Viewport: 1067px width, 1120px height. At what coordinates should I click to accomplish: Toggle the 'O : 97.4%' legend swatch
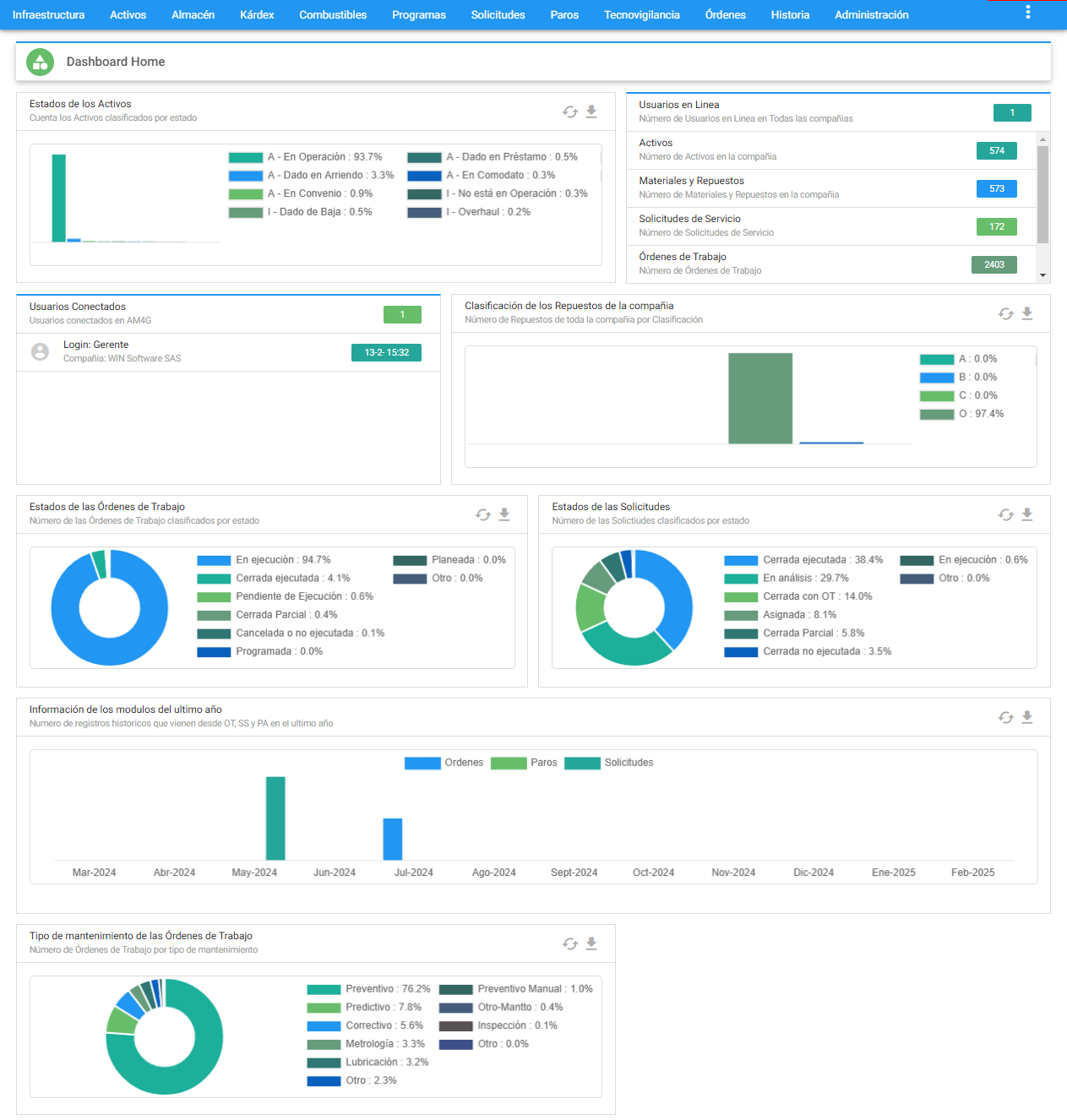click(x=937, y=414)
